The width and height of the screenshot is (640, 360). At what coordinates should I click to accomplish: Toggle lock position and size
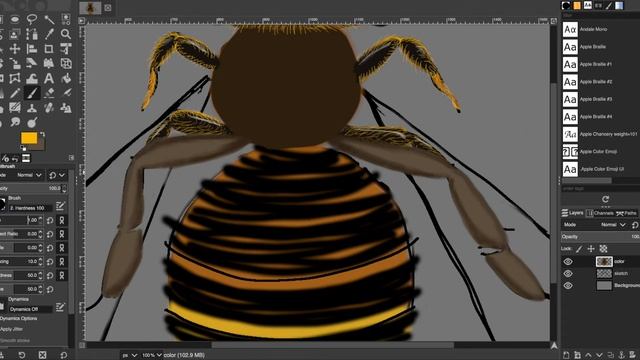(591, 249)
